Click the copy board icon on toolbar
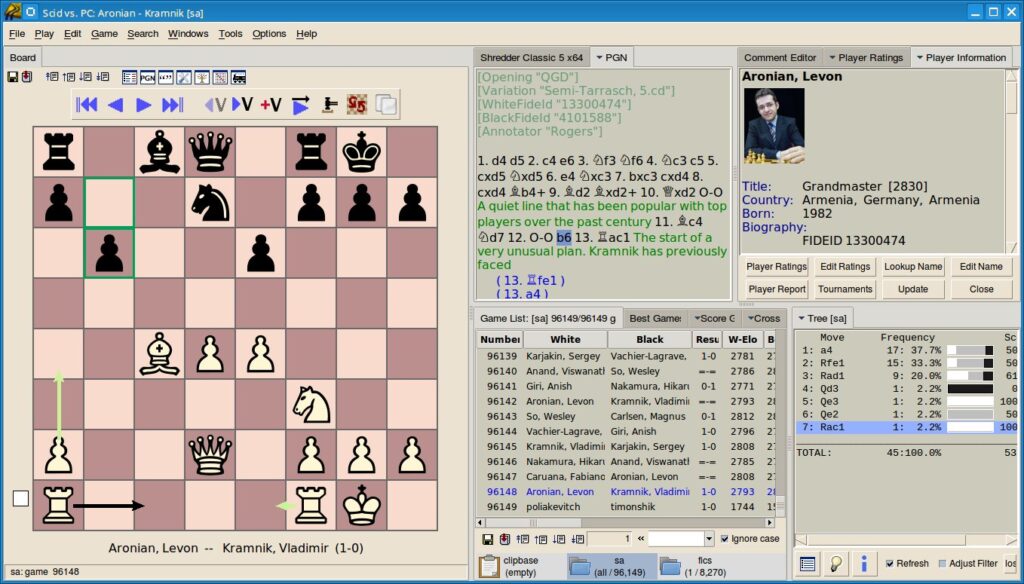 [388, 105]
